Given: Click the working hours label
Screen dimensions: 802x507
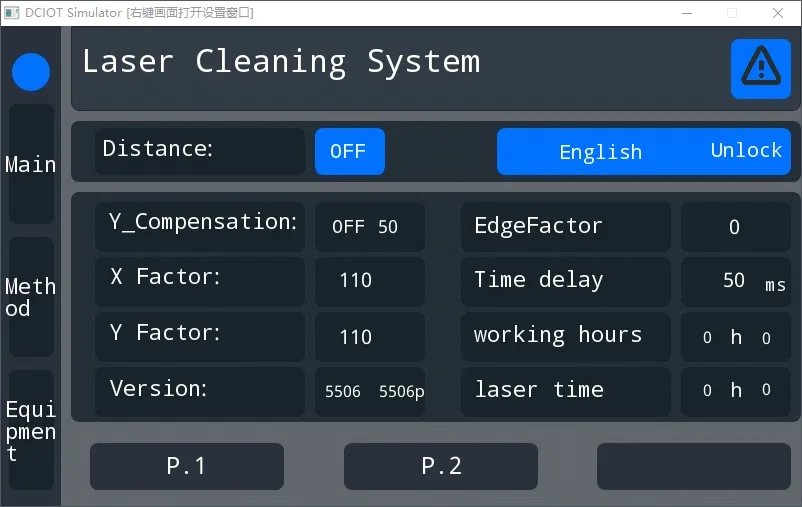Looking at the screenshot, I should 558,335.
